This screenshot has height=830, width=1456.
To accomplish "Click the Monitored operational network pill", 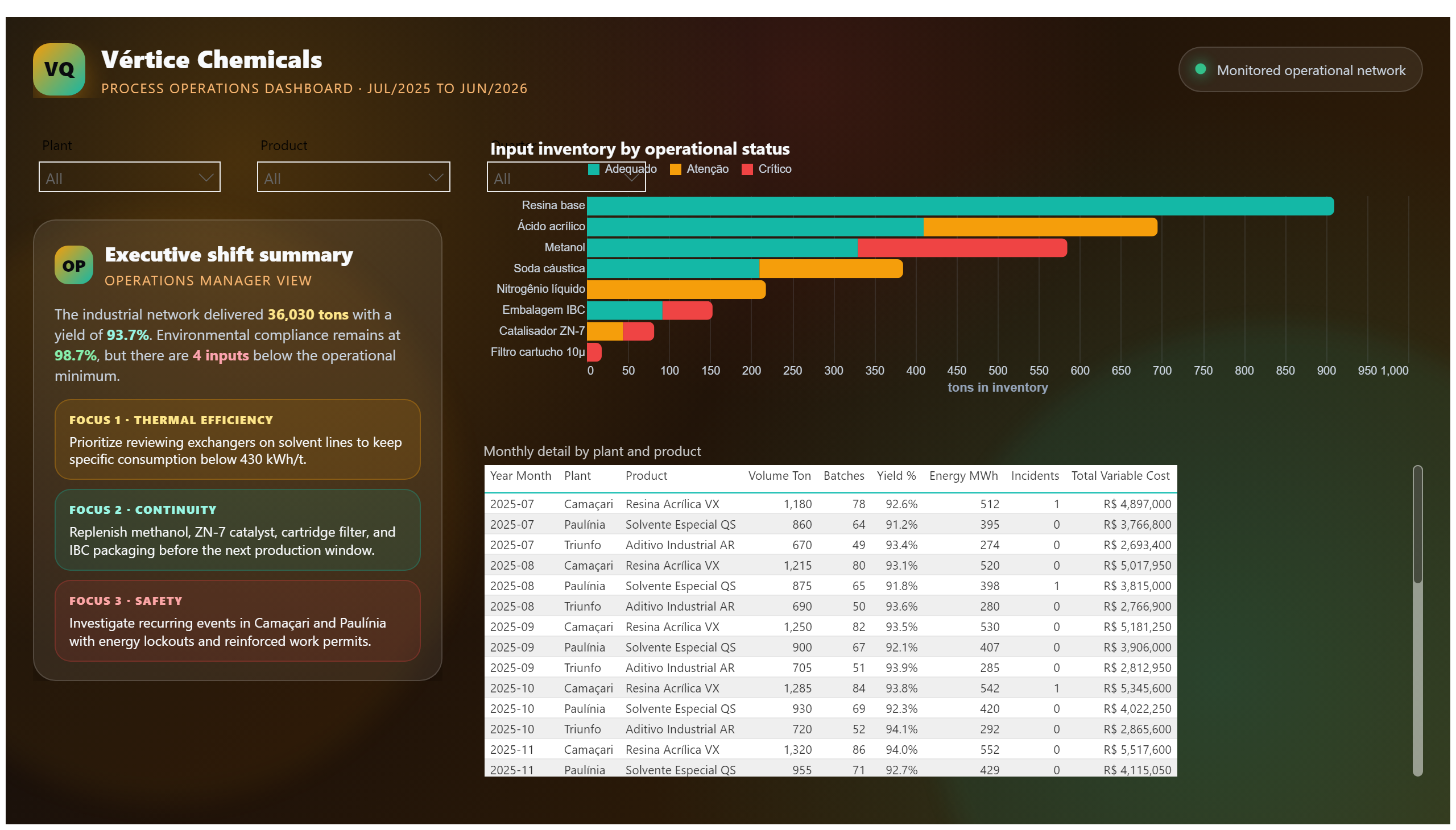I will [1300, 69].
